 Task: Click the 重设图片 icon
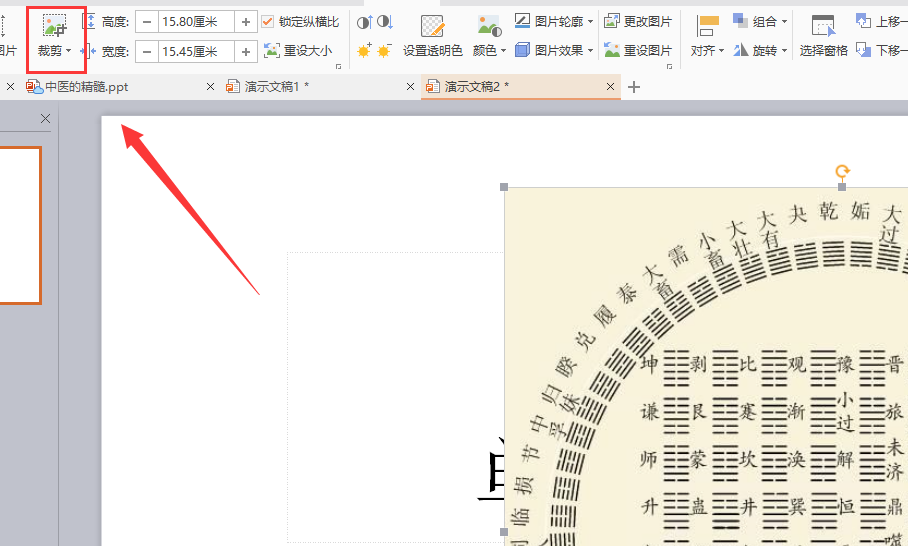(x=612, y=50)
